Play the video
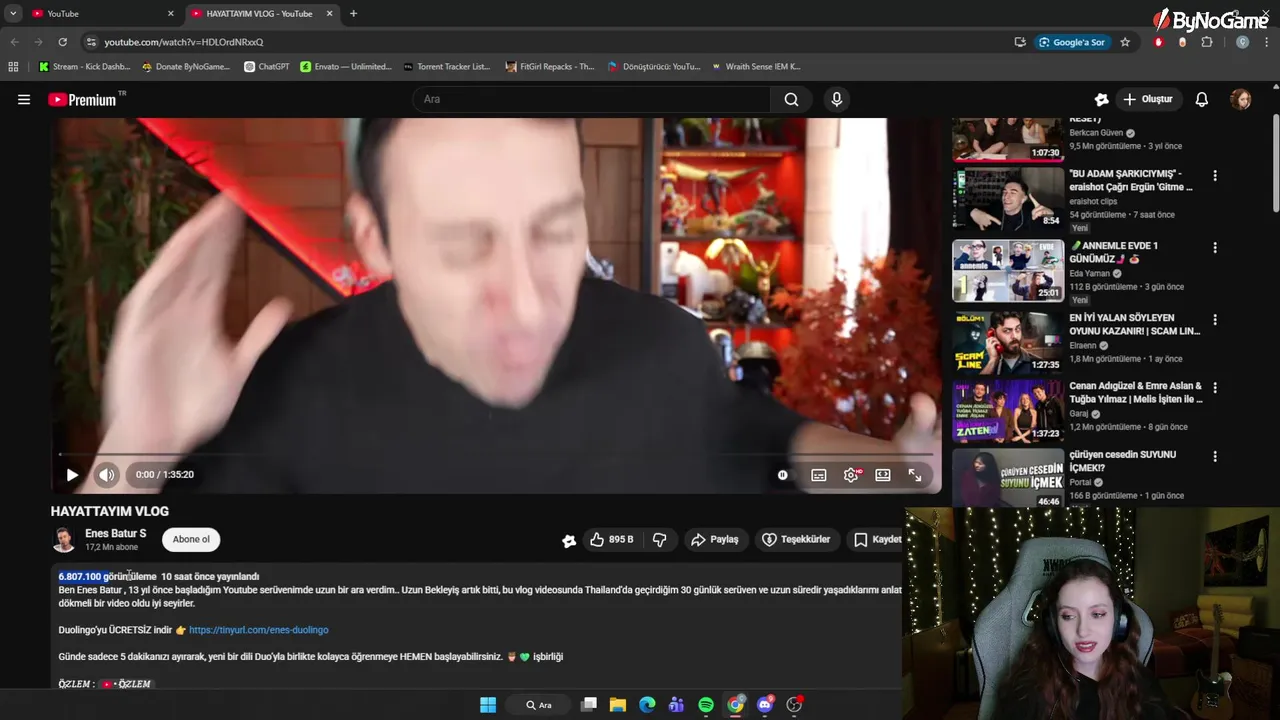The image size is (1280, 720). [72, 475]
